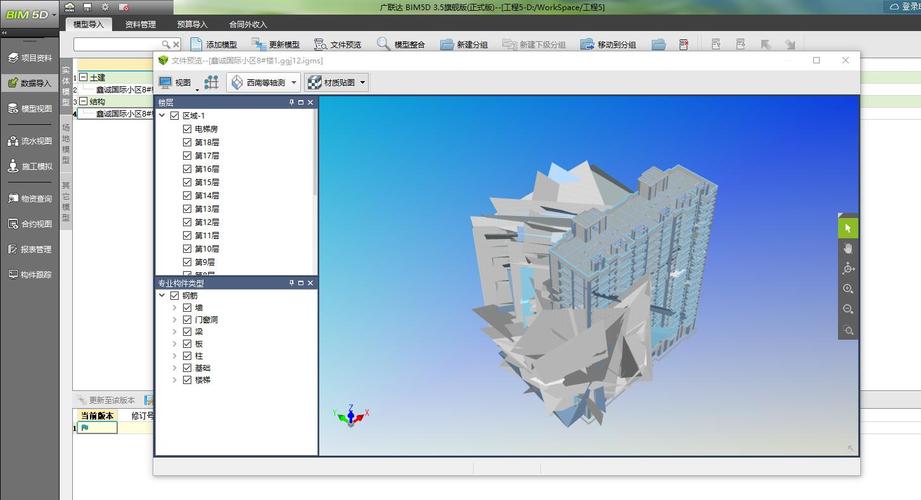Expand the 墙 tree node
The width and height of the screenshot is (921, 500).
pos(174,307)
